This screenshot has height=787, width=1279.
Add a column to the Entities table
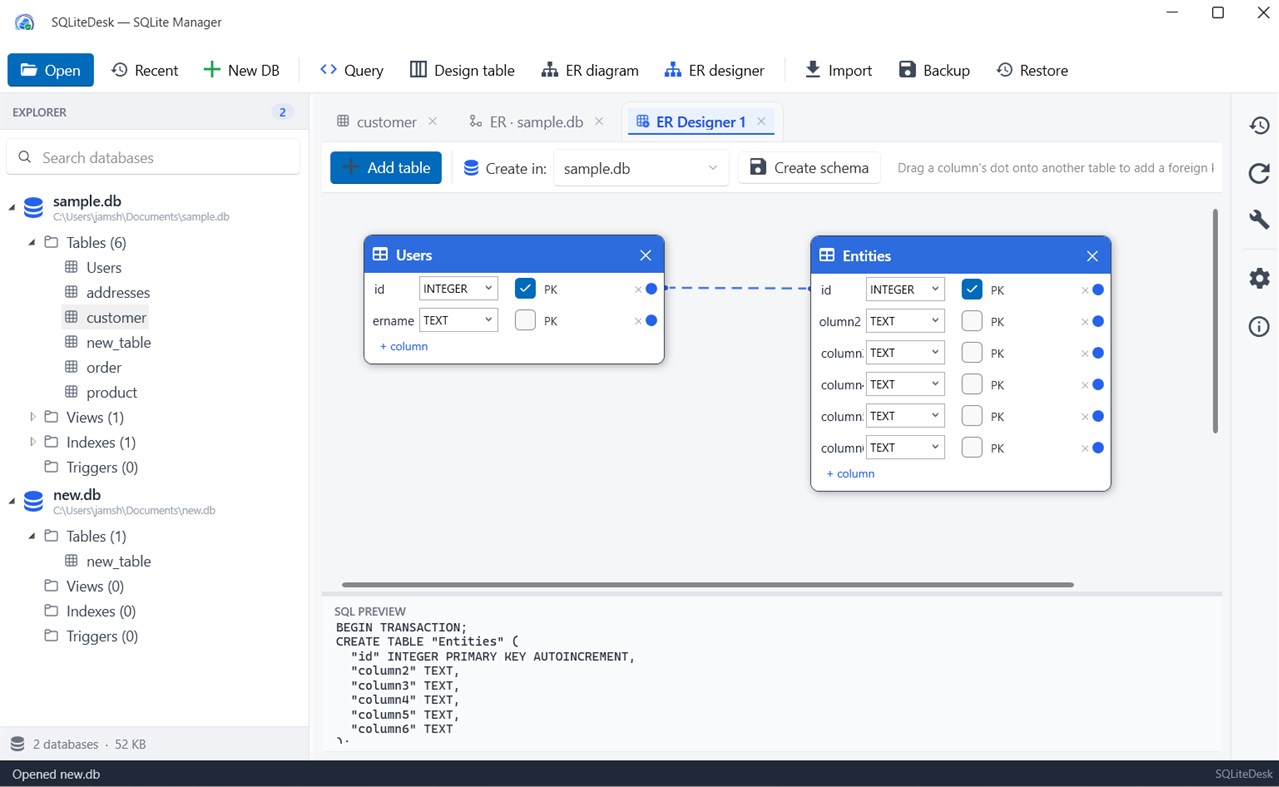click(851, 474)
